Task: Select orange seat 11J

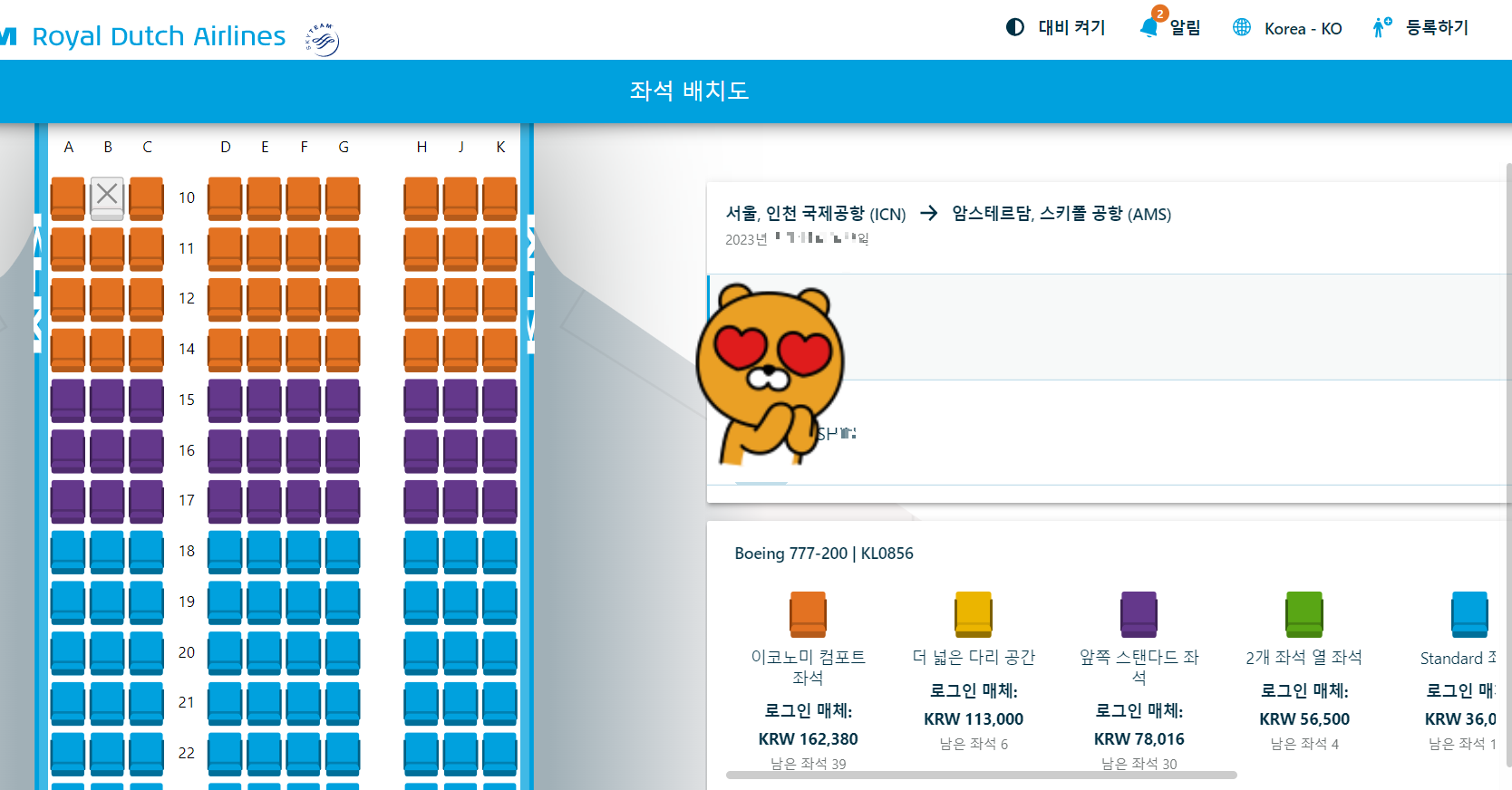Action: [x=460, y=249]
